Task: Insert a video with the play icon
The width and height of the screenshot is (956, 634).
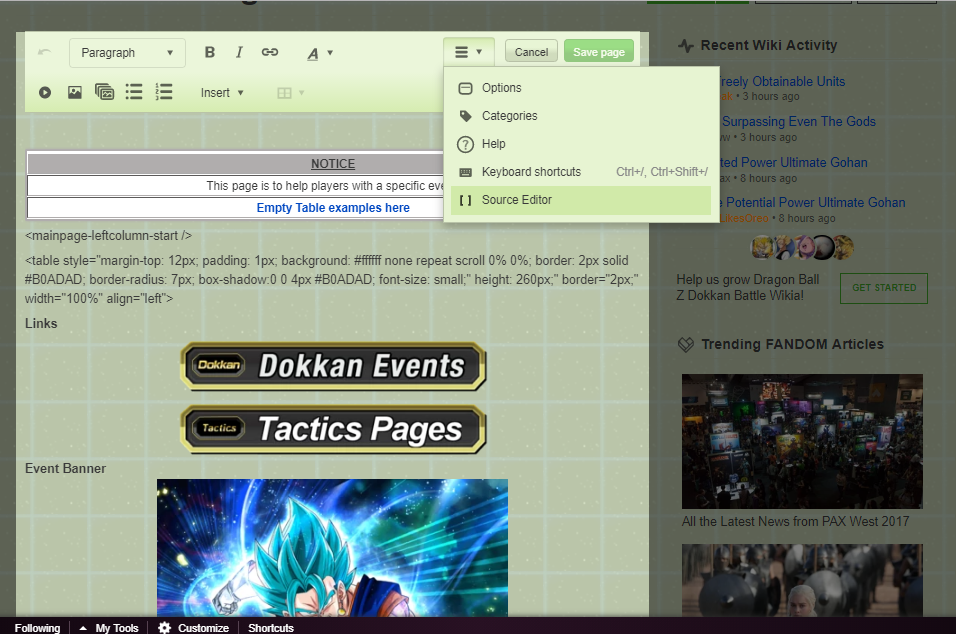Action: (x=45, y=93)
